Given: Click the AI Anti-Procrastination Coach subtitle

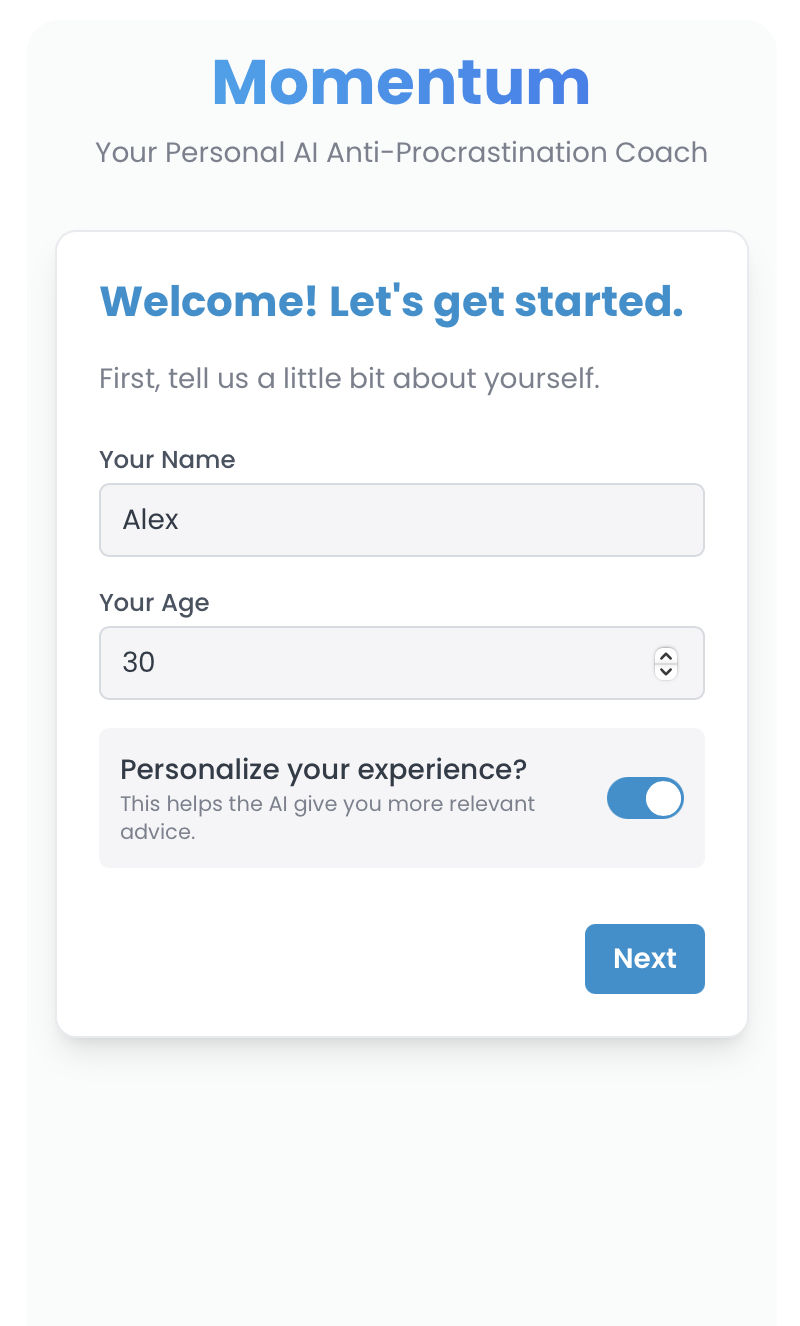Looking at the screenshot, I should click(x=401, y=153).
